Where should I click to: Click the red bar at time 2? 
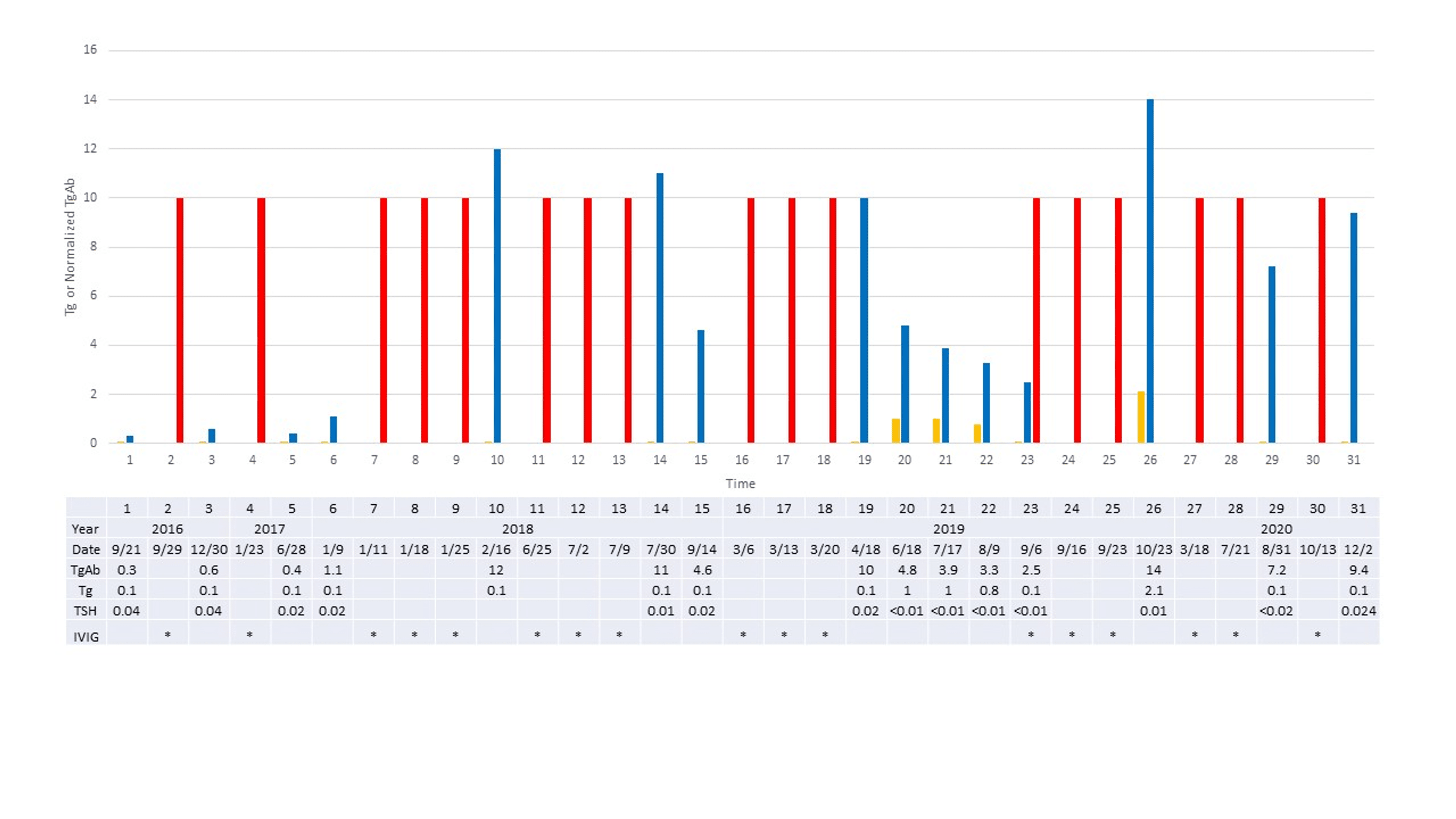pyautogui.click(x=180, y=320)
